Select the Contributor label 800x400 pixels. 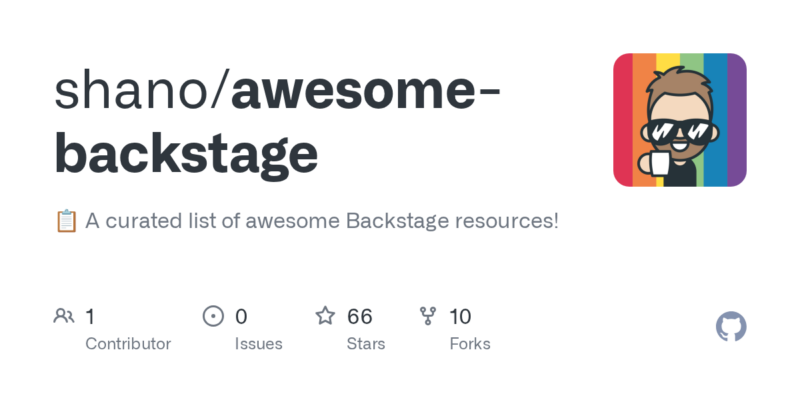coord(128,344)
